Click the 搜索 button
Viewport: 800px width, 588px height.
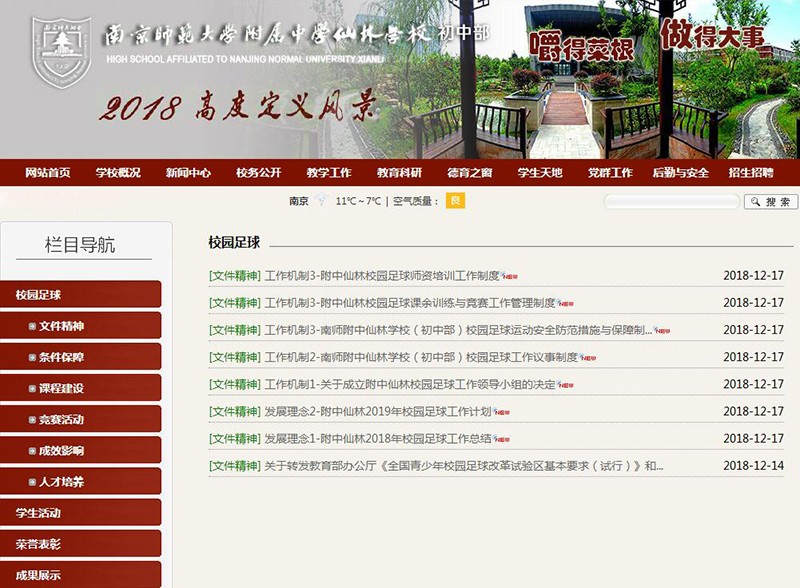pyautogui.click(x=770, y=202)
